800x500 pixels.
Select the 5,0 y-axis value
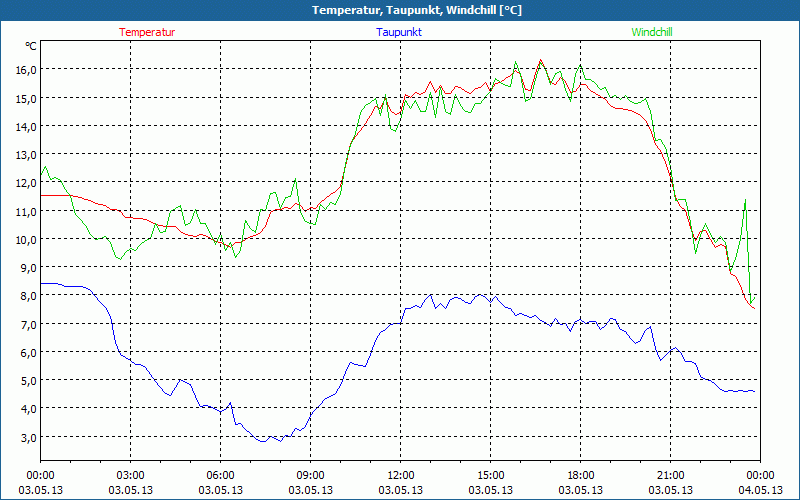29,381
